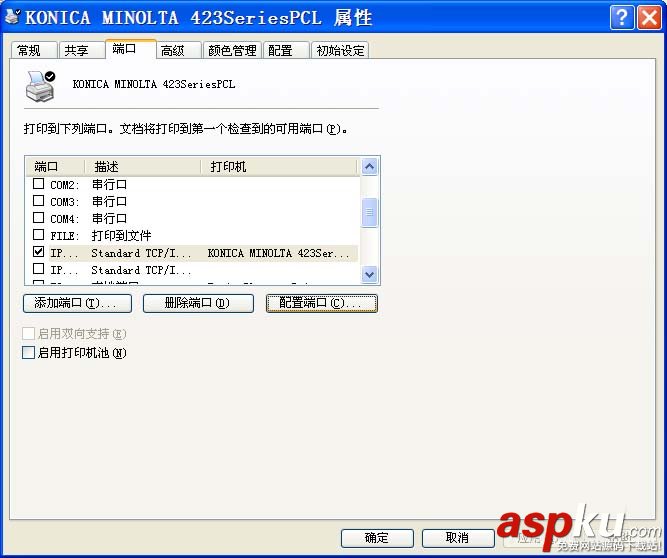The width and height of the screenshot is (667, 558).
Task: Select the KONICA MINOLTA 423Ser... printer cell
Action: click(x=279, y=253)
